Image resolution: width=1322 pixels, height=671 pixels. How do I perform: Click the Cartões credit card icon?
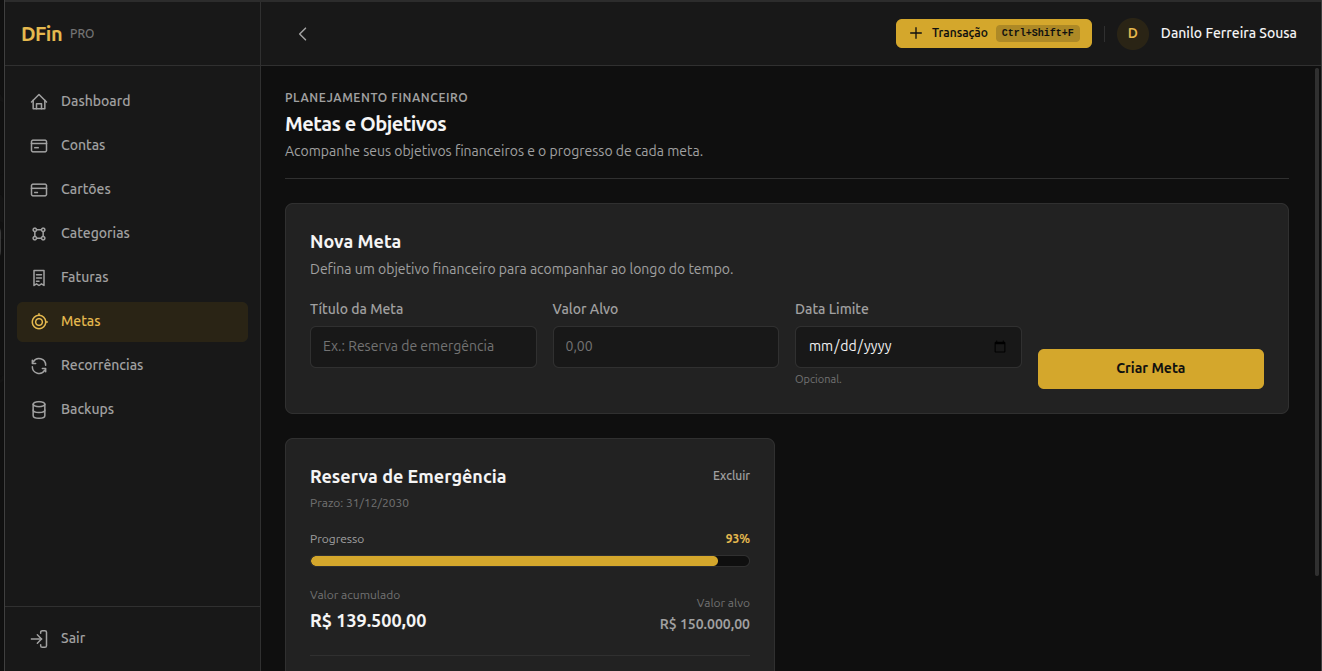(39, 189)
